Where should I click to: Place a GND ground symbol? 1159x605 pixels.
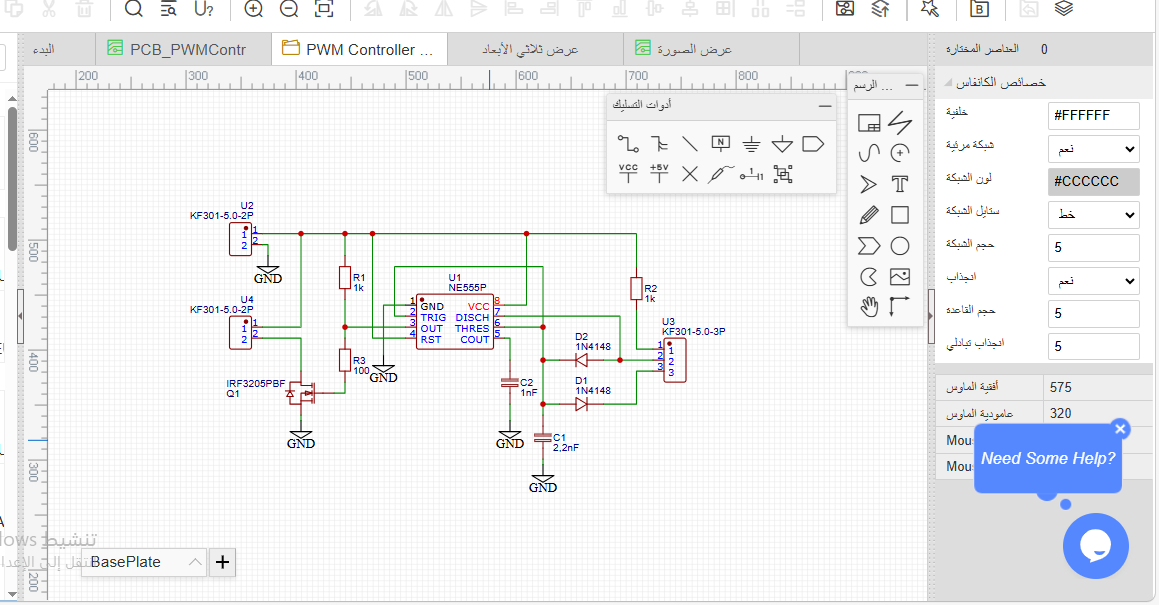click(x=751, y=143)
